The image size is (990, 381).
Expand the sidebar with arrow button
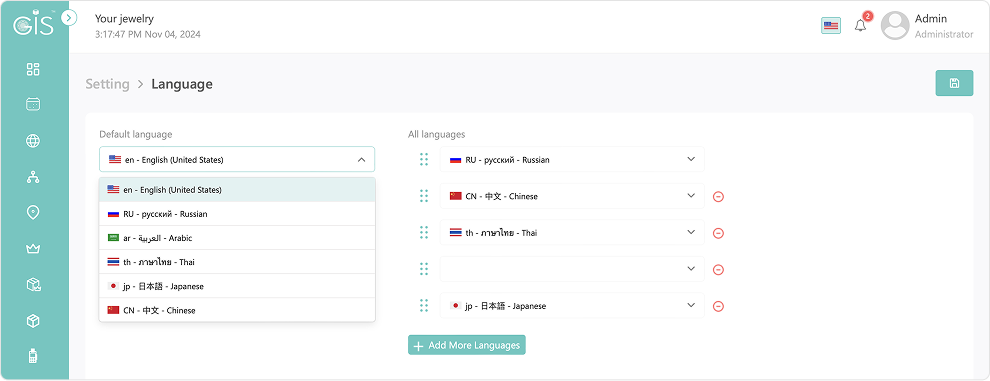coord(69,18)
